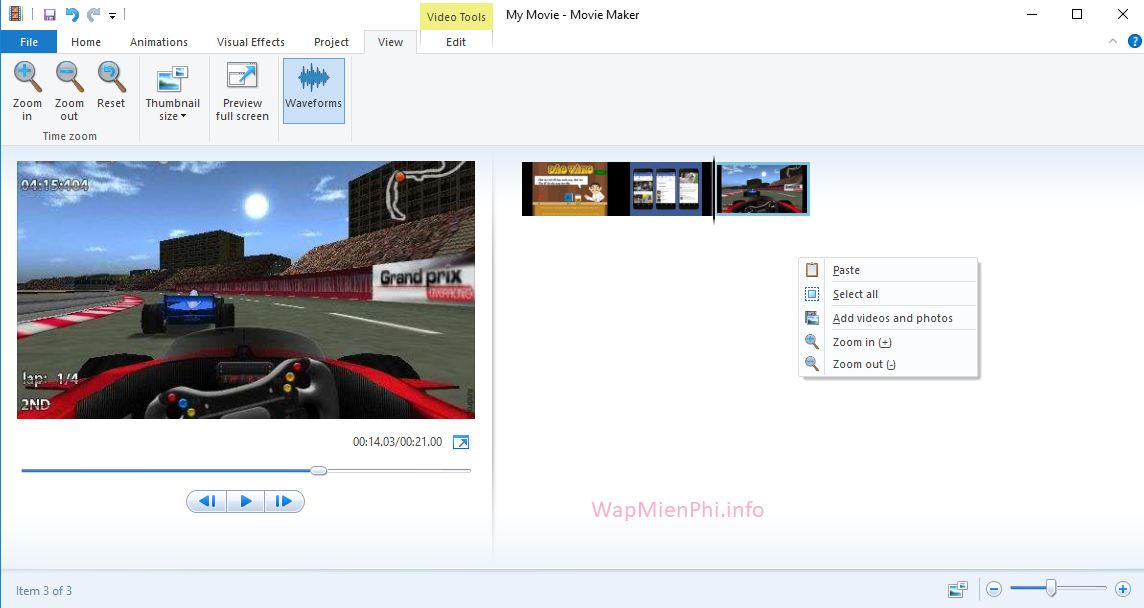The height and width of the screenshot is (608, 1144).
Task: Click the 00:14.03/00:21.00 timecode text
Action: click(398, 442)
